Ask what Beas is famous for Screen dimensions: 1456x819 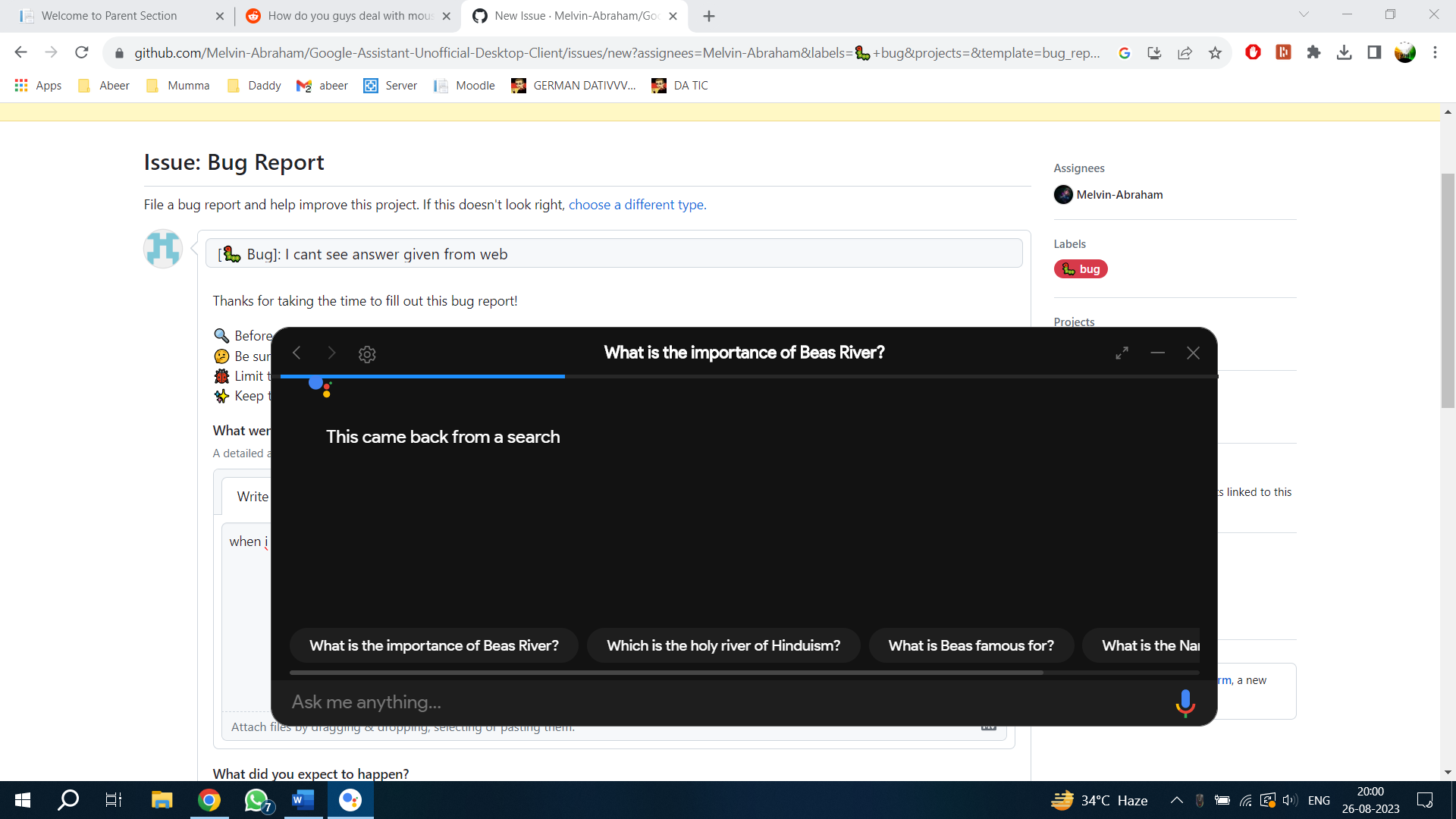(971, 645)
